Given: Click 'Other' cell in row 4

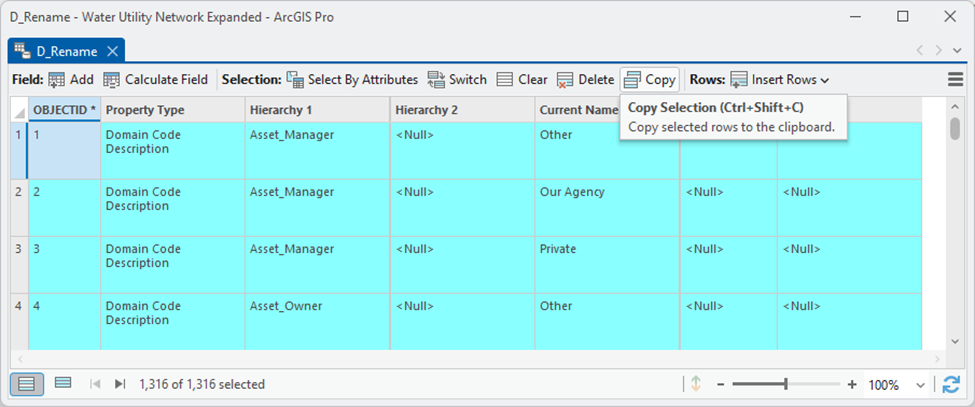Looking at the screenshot, I should tap(607, 321).
